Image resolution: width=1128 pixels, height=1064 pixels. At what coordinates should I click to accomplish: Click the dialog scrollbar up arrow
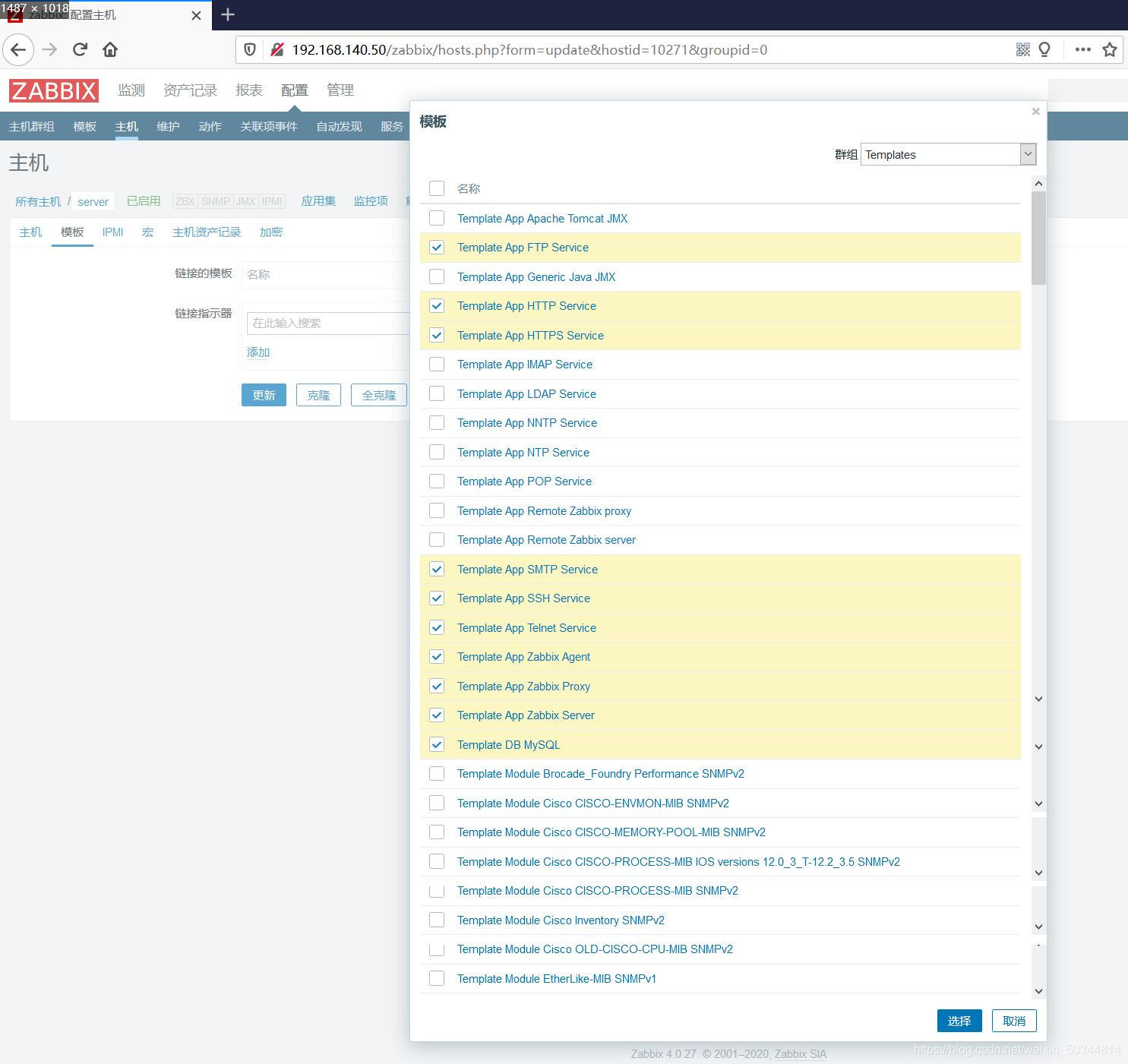pyautogui.click(x=1038, y=184)
